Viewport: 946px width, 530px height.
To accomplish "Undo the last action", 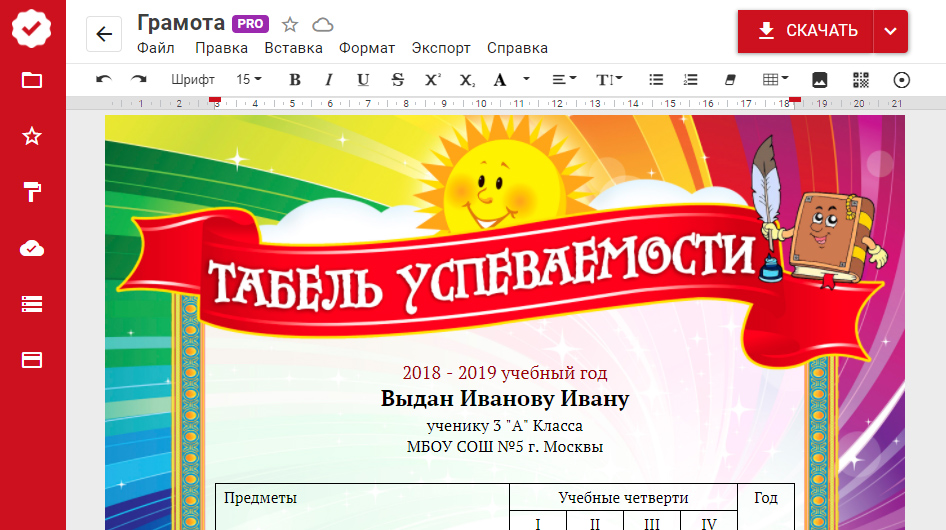I will (104, 80).
